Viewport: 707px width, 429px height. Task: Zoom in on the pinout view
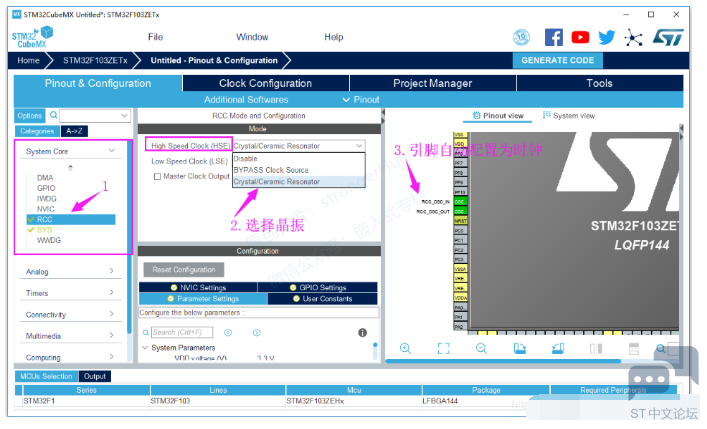(405, 348)
